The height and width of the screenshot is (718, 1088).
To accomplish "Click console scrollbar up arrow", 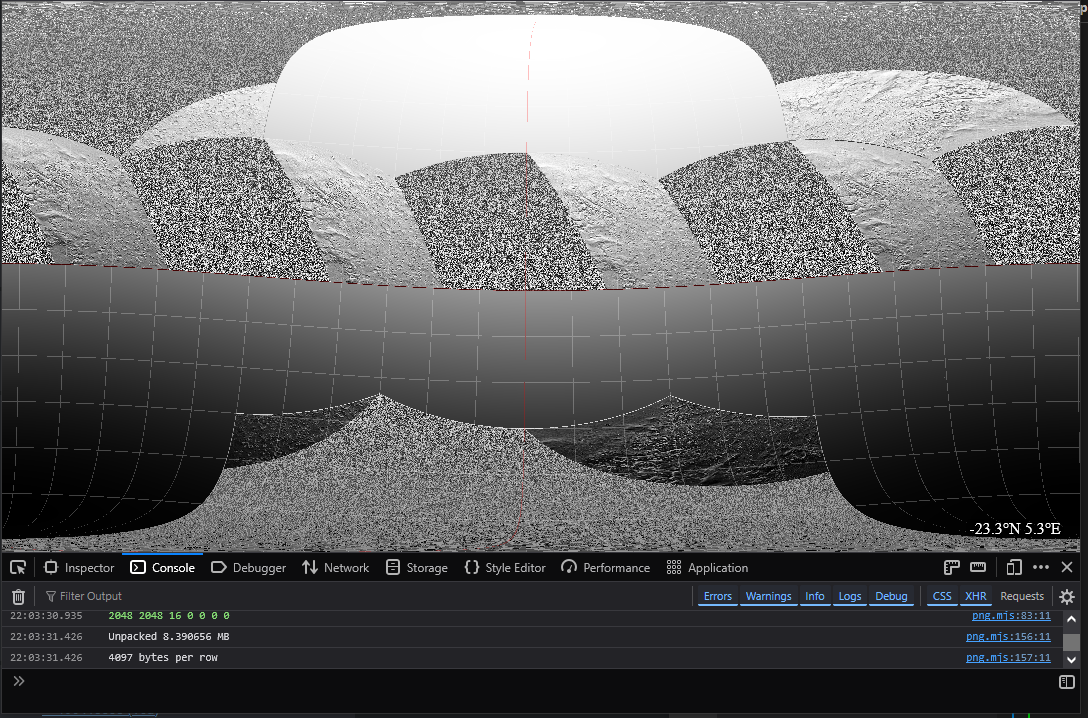I will click(1071, 618).
